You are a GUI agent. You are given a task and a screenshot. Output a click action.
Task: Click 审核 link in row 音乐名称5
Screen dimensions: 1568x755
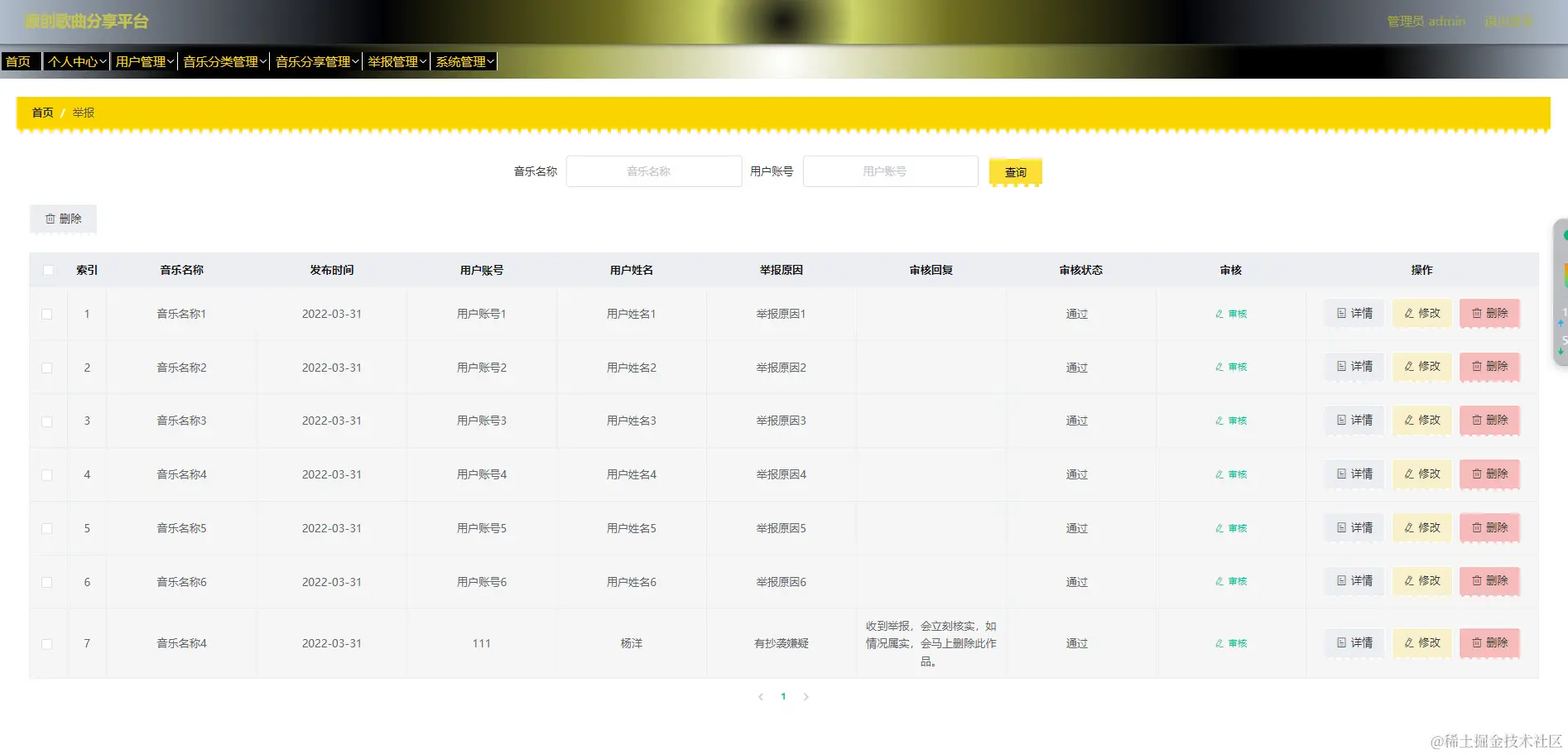coord(1231,528)
